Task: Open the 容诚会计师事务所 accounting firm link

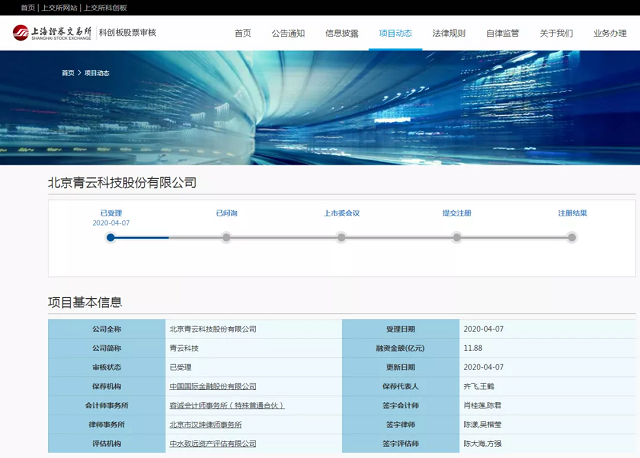Action: 227,405
